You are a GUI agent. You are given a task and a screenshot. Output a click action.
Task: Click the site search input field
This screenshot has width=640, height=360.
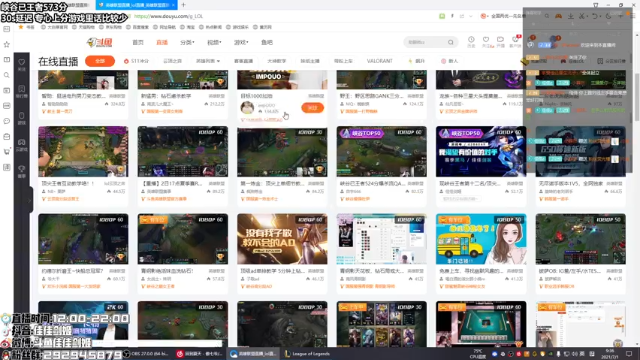tap(426, 42)
